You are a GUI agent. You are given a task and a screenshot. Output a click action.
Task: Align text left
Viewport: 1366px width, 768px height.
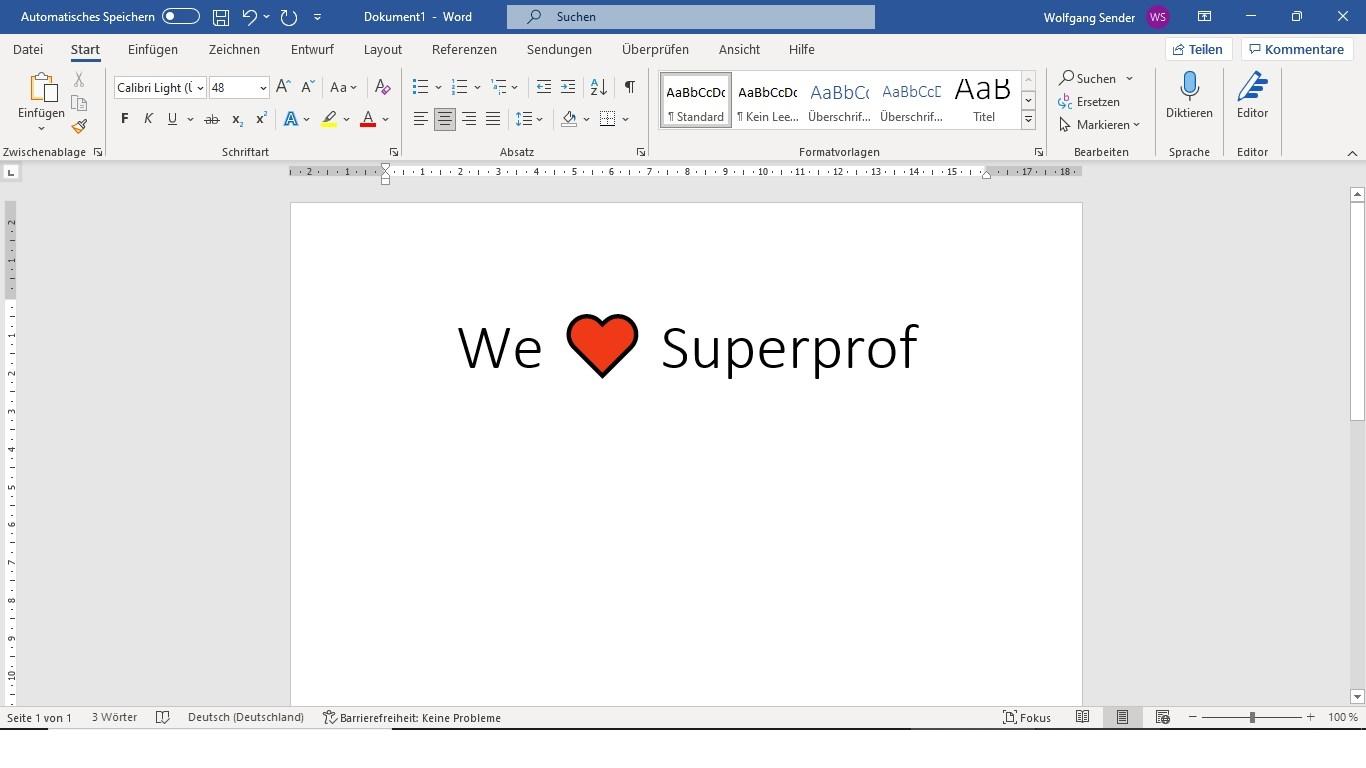(x=421, y=119)
